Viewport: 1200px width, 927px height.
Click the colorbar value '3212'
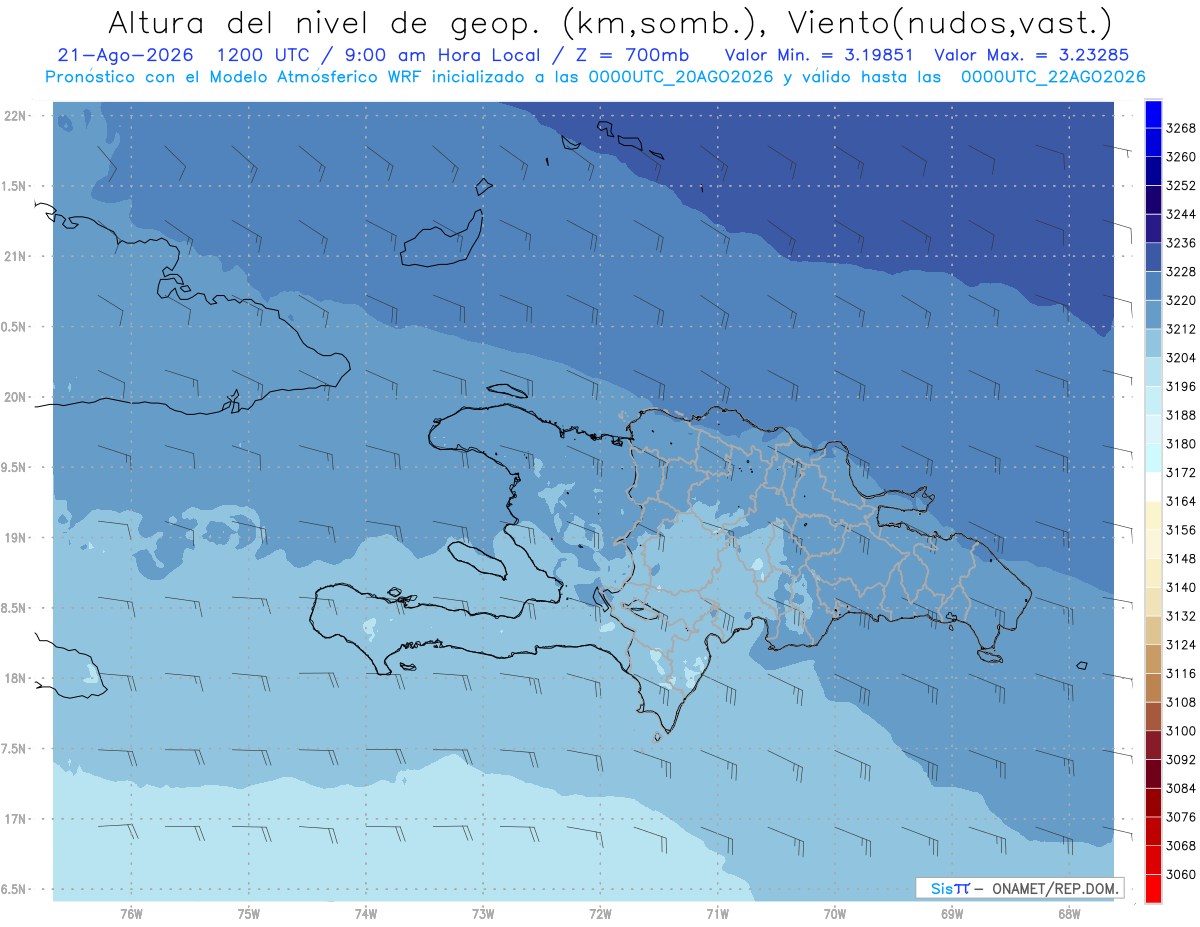click(1181, 329)
